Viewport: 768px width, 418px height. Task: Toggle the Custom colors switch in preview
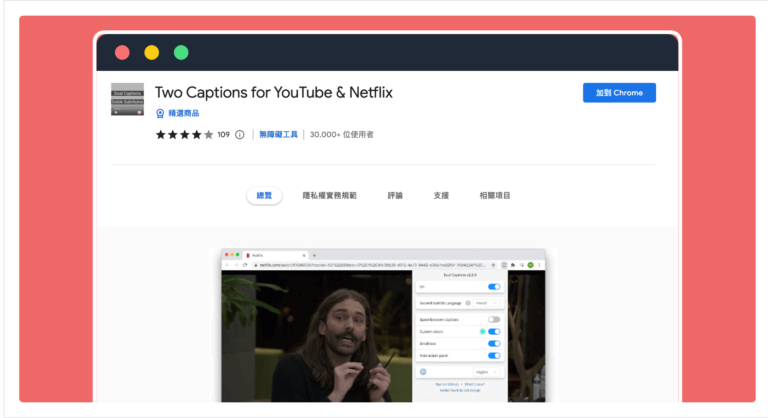(494, 332)
